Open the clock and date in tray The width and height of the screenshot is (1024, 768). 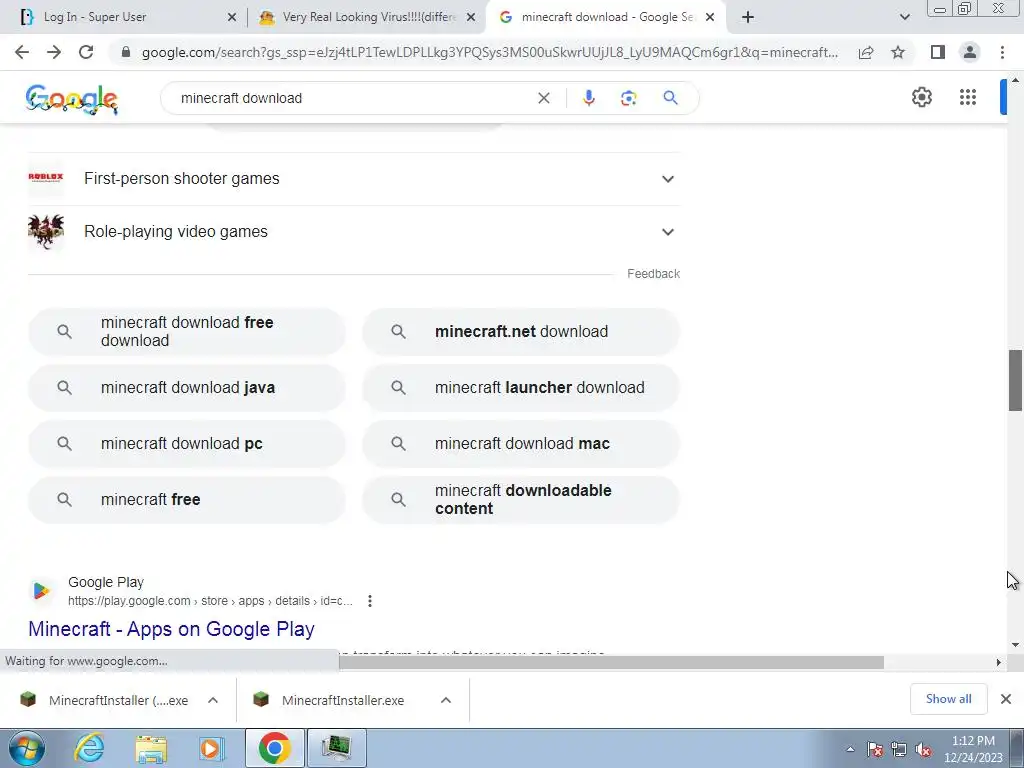click(x=973, y=749)
